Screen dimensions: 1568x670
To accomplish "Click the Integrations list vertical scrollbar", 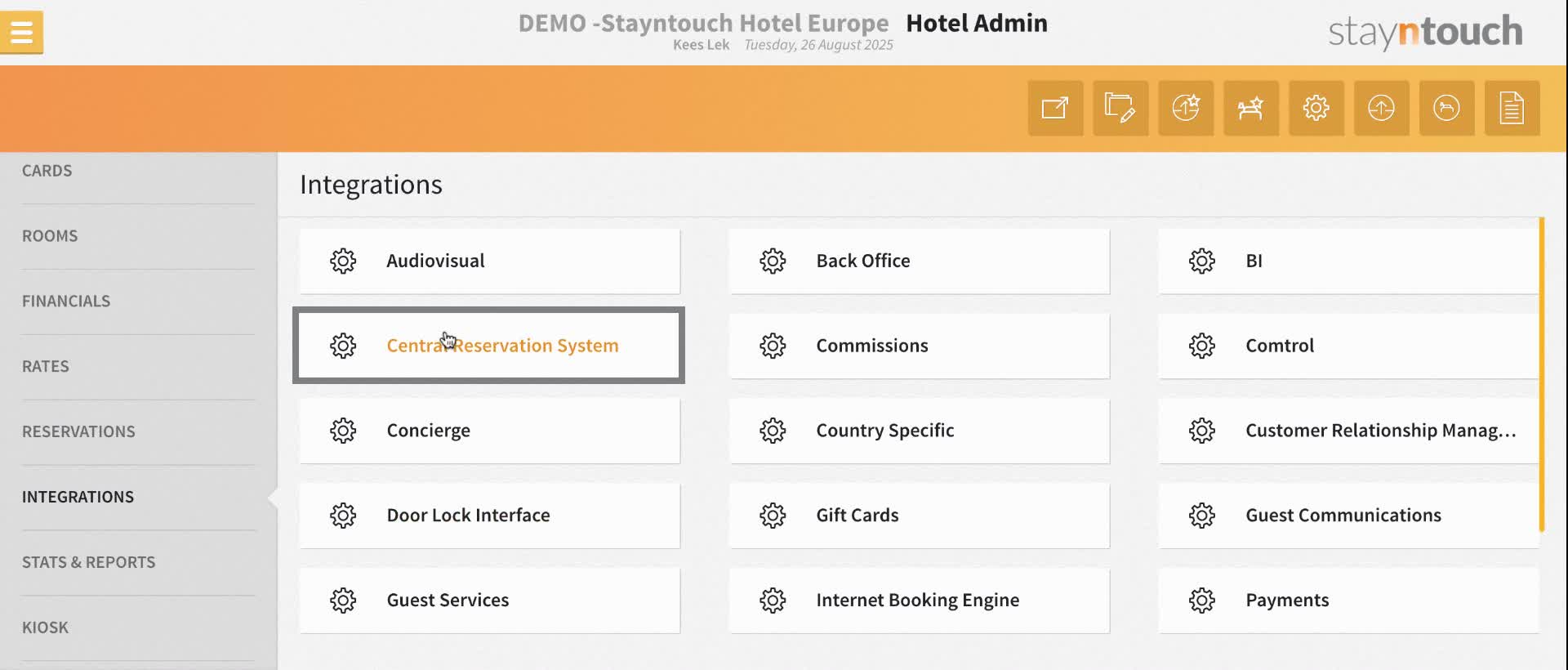I will 1542,374.
